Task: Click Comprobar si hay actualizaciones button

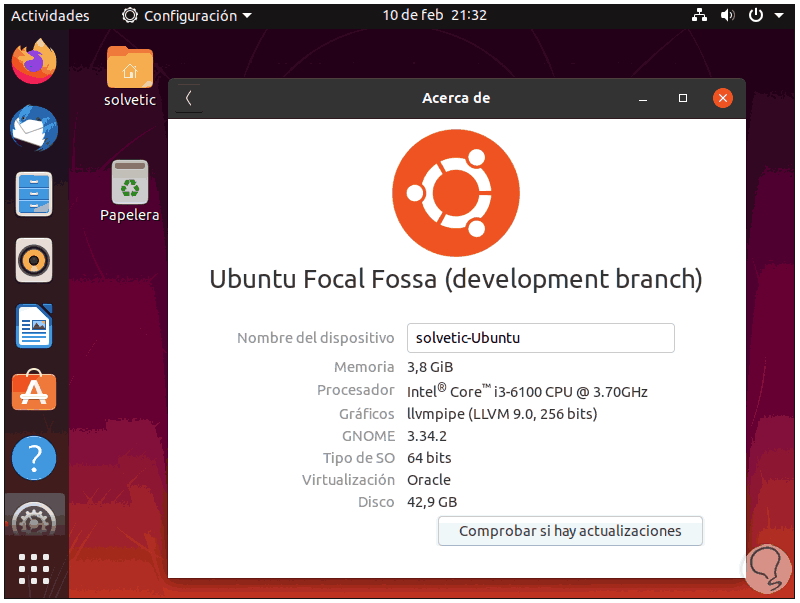Action: click(x=570, y=531)
